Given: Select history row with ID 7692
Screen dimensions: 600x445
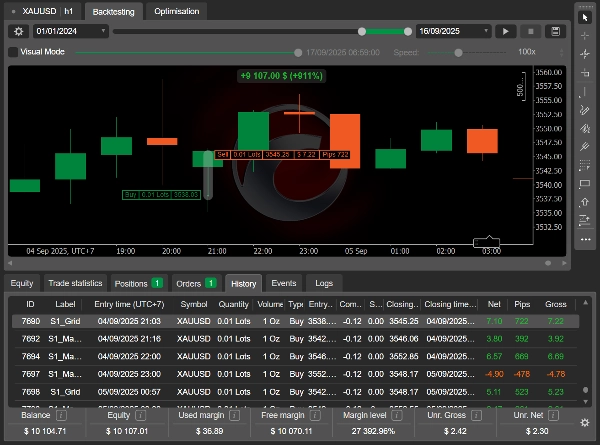Looking at the screenshot, I should [x=295, y=339].
